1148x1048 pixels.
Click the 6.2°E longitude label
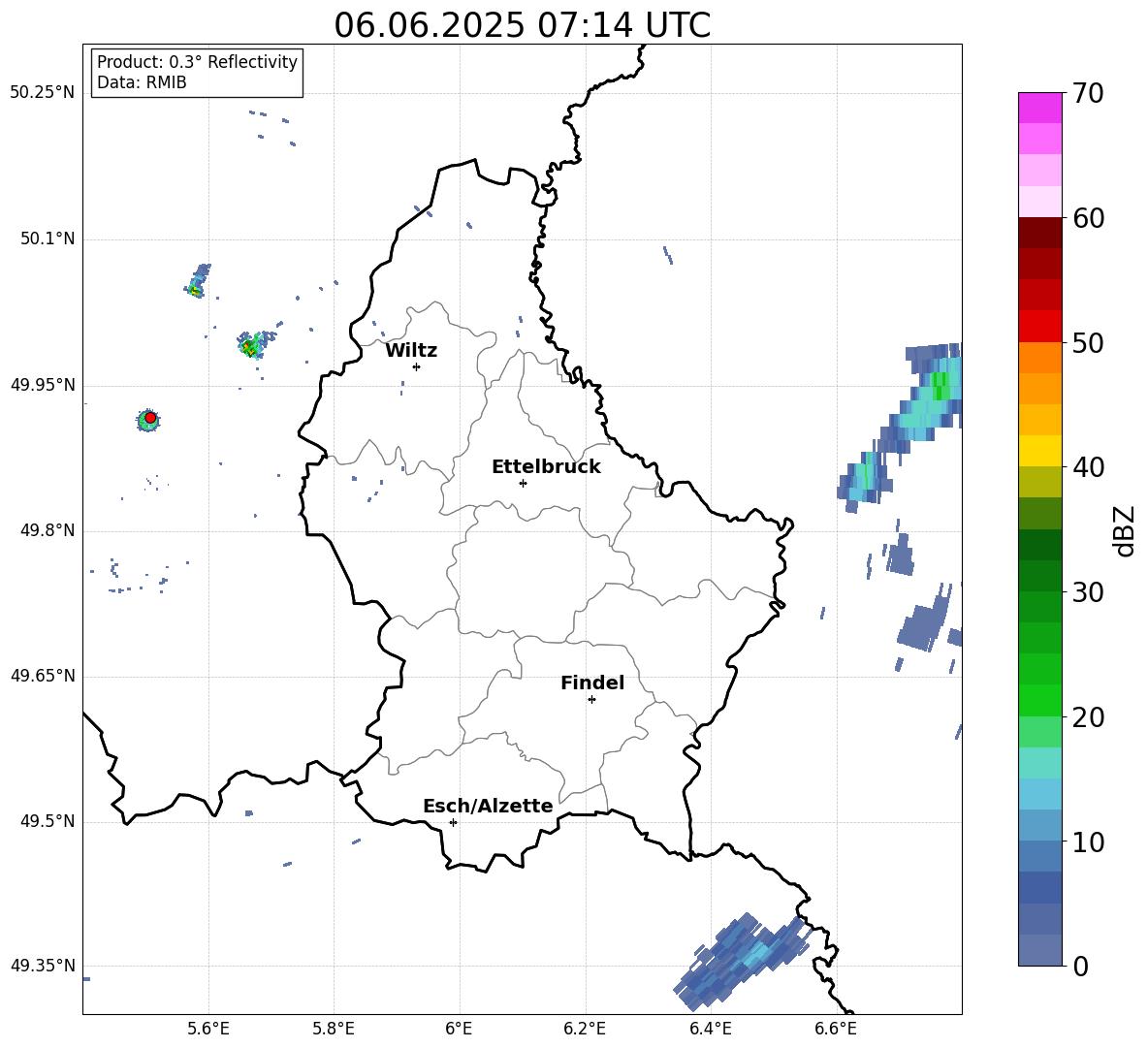point(585,1029)
